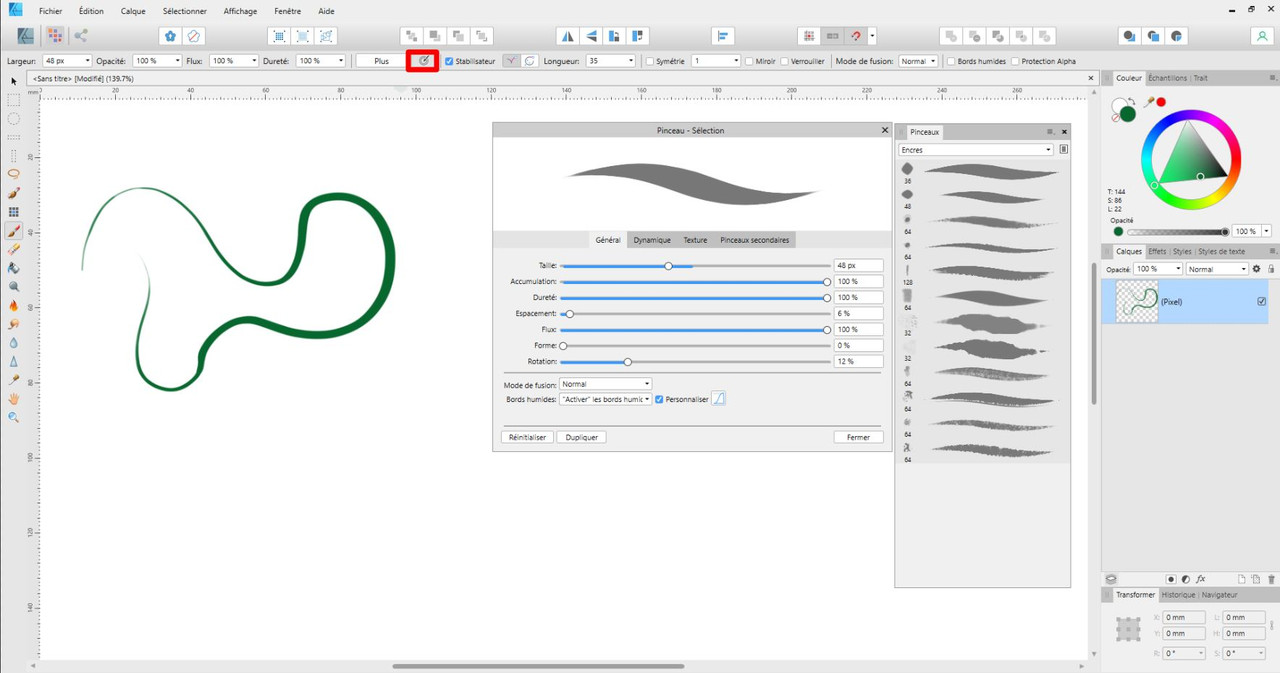Click the Taille slider in brush dialog
This screenshot has width=1280, height=673.
(695, 266)
